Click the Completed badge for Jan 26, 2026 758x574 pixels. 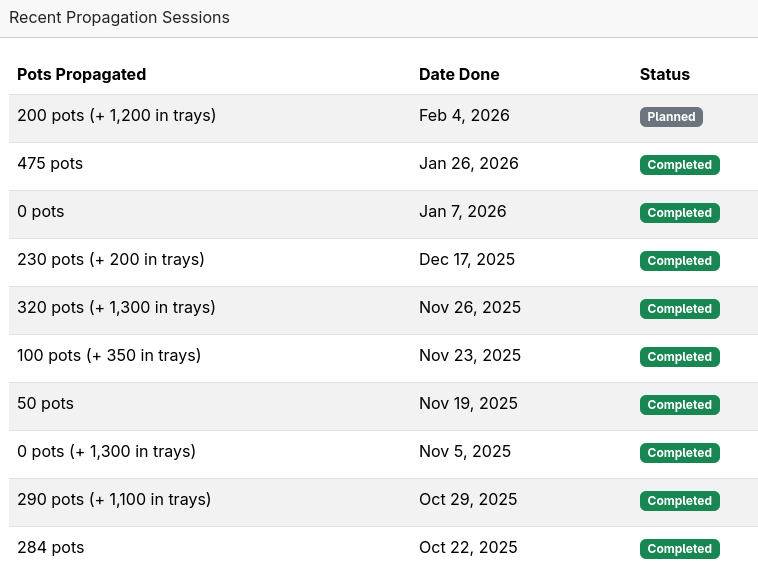(x=679, y=165)
